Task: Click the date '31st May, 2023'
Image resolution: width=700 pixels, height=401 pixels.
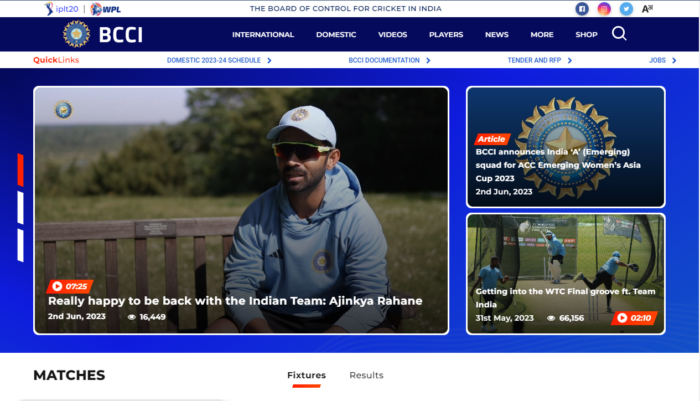Action: [x=504, y=318]
